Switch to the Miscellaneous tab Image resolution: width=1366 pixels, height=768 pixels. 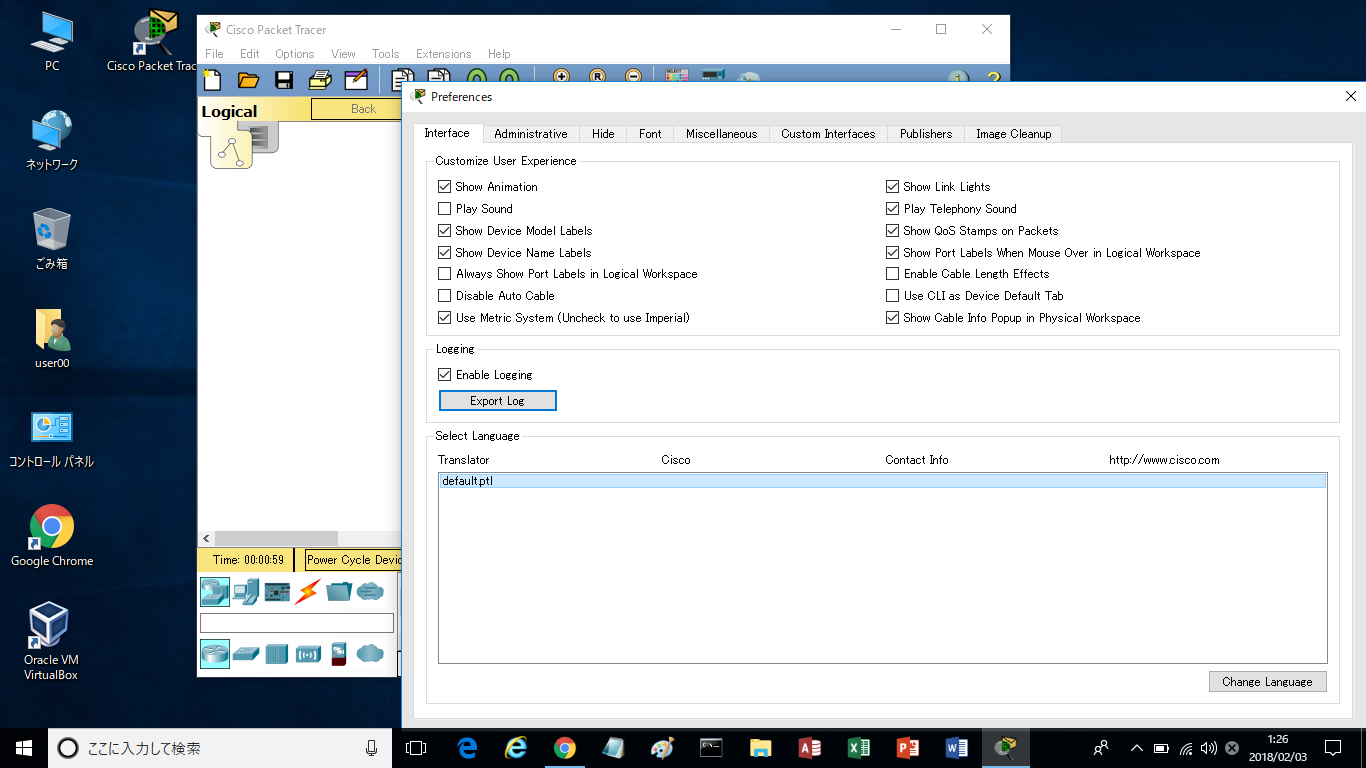pos(720,133)
